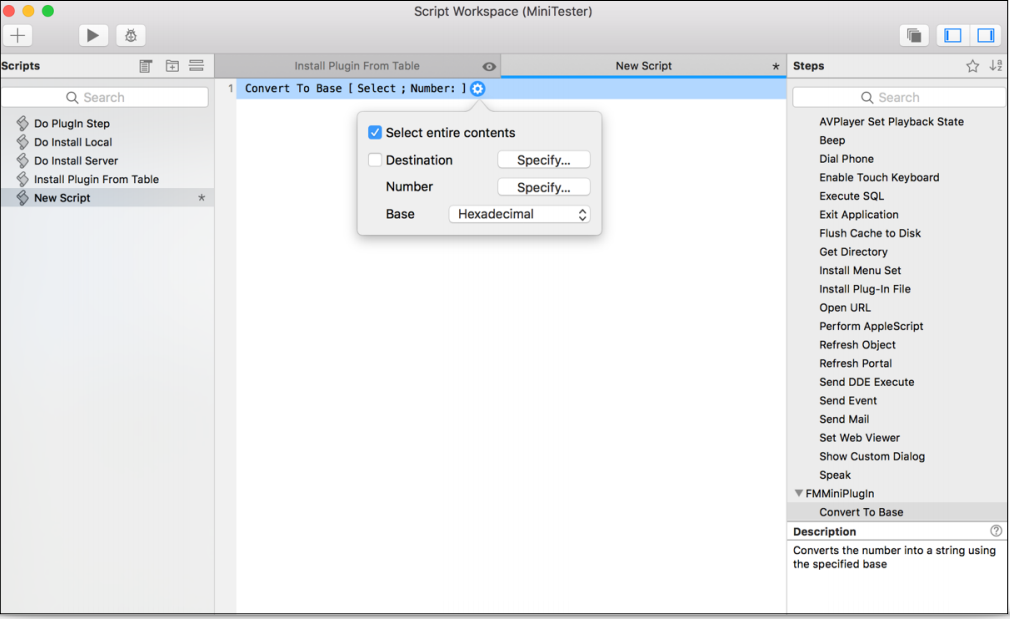
Task: Select the Perform AppleScript step
Action: point(871,327)
